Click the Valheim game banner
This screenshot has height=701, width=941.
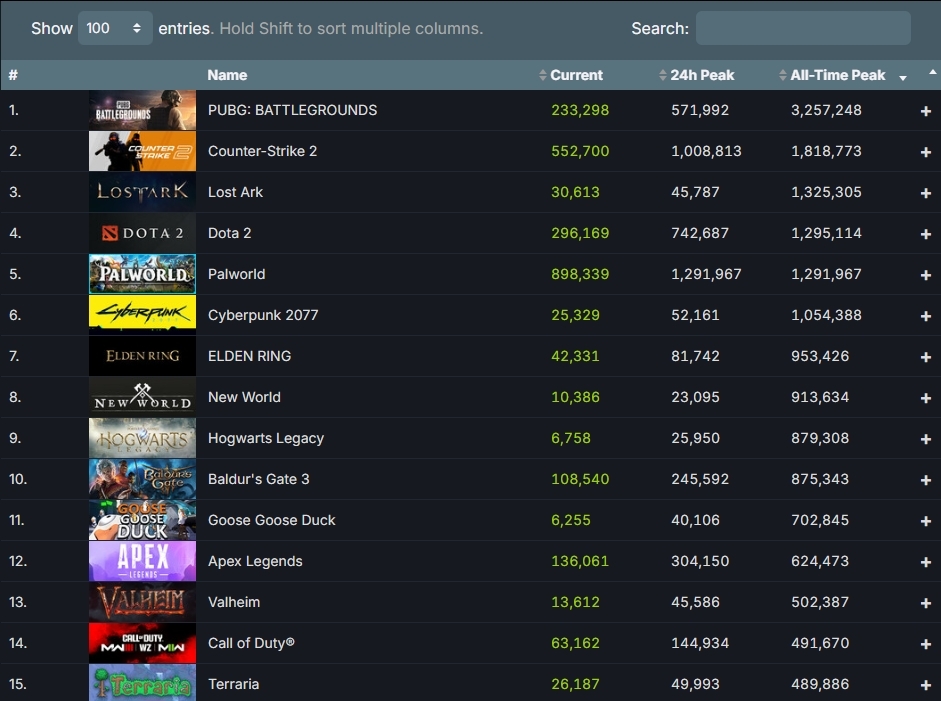tap(142, 602)
